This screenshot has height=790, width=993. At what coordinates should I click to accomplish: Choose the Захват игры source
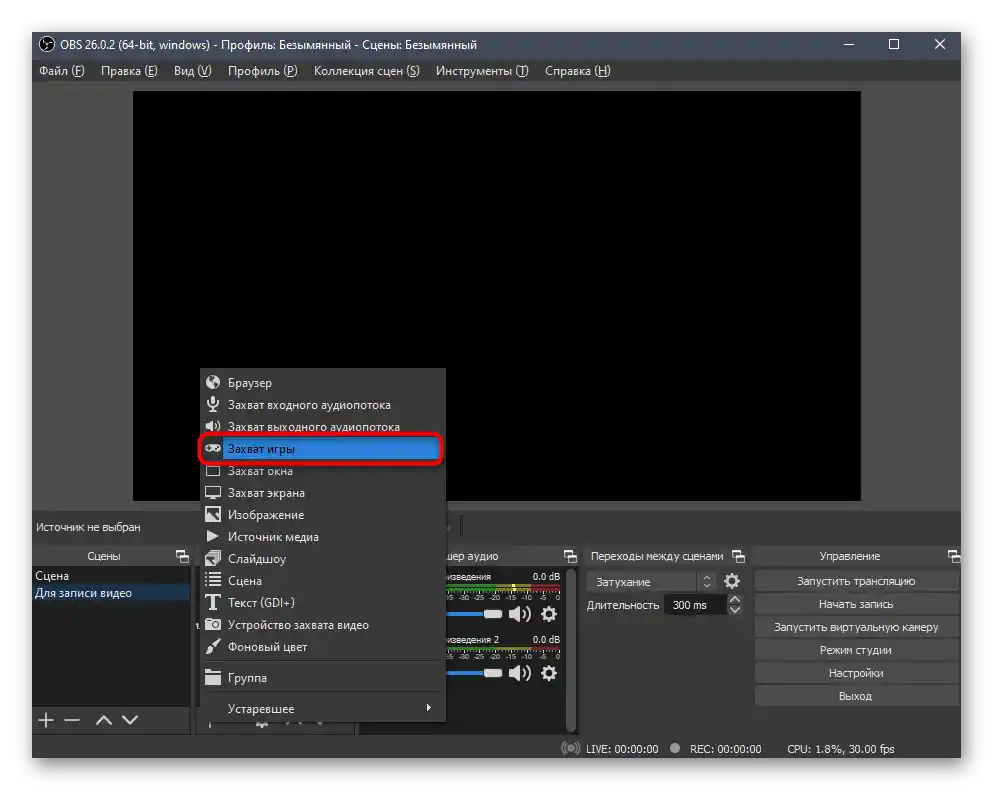click(323, 449)
